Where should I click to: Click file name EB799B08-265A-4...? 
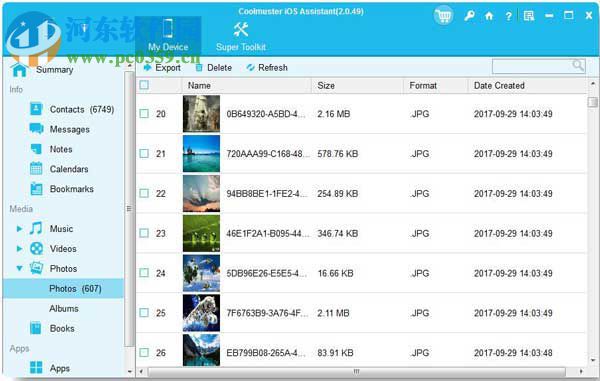pos(266,353)
